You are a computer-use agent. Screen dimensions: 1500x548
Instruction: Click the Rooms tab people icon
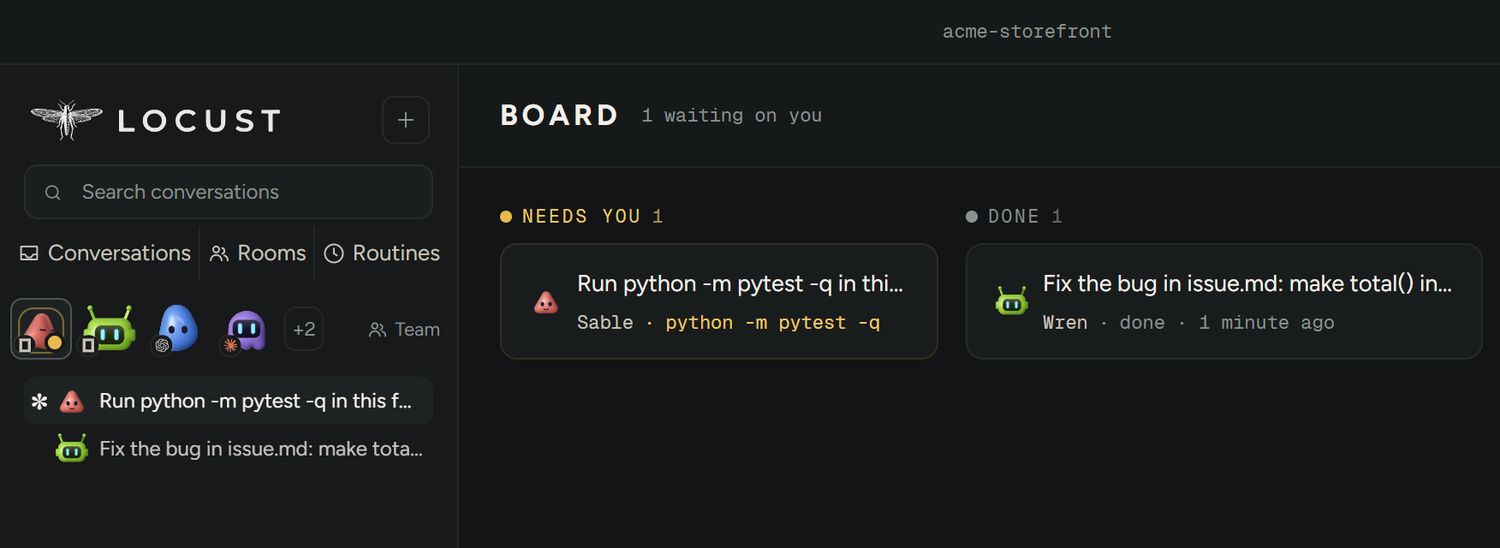click(x=219, y=253)
